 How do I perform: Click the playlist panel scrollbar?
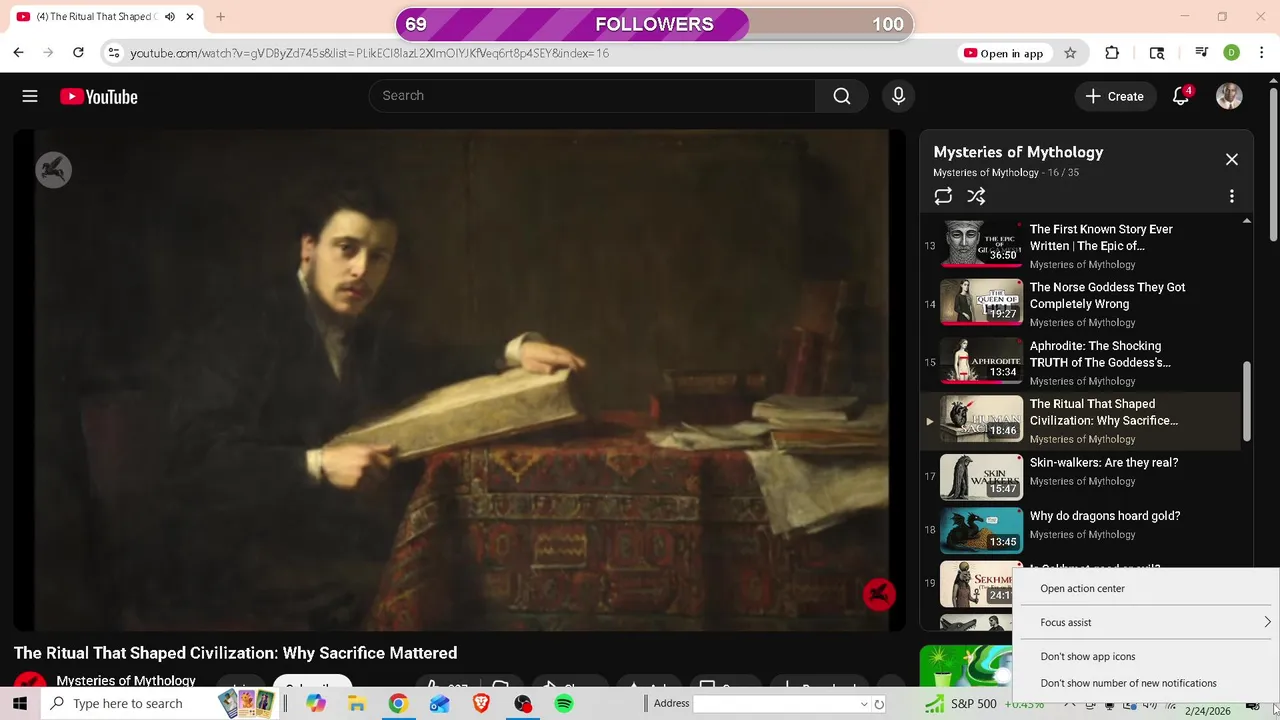pos(1246,400)
